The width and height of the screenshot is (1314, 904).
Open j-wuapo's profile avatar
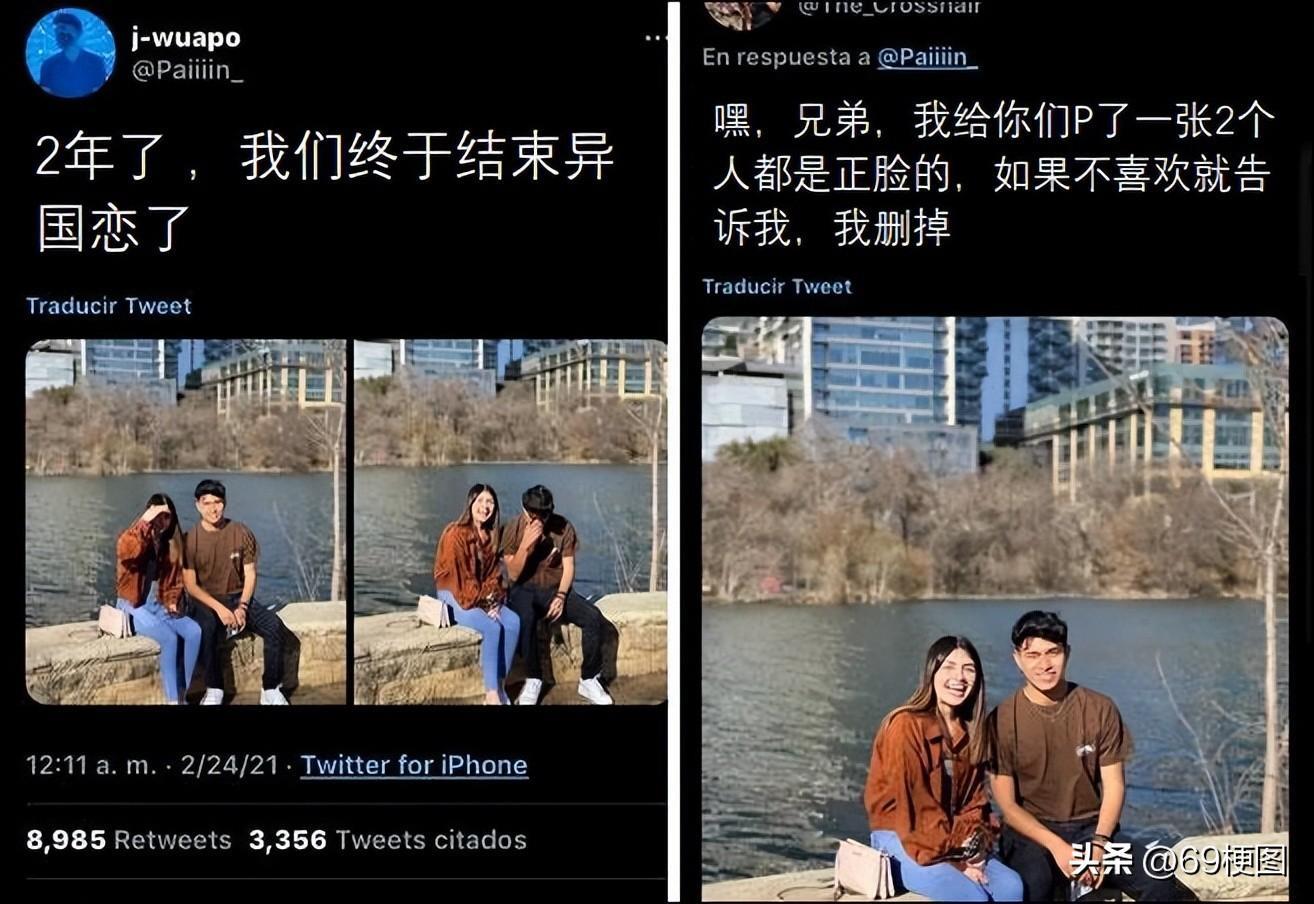click(x=70, y=53)
